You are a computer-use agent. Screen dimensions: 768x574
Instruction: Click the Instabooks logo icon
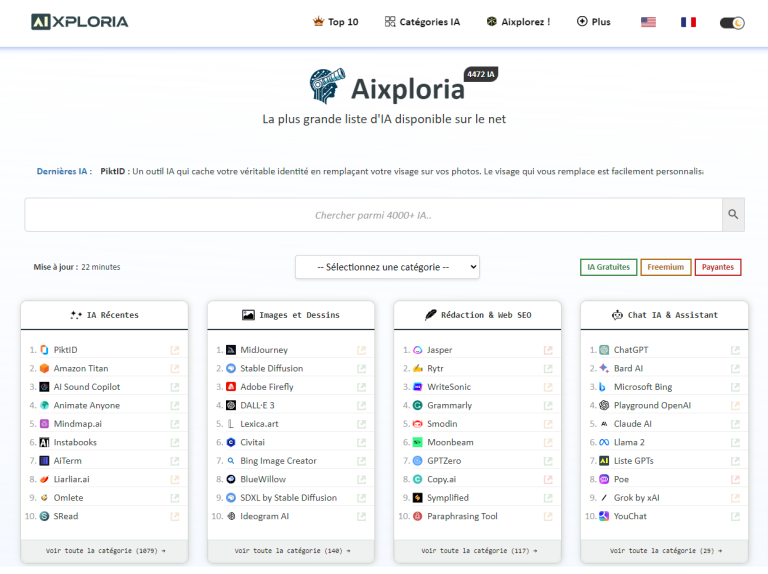tap(44, 442)
